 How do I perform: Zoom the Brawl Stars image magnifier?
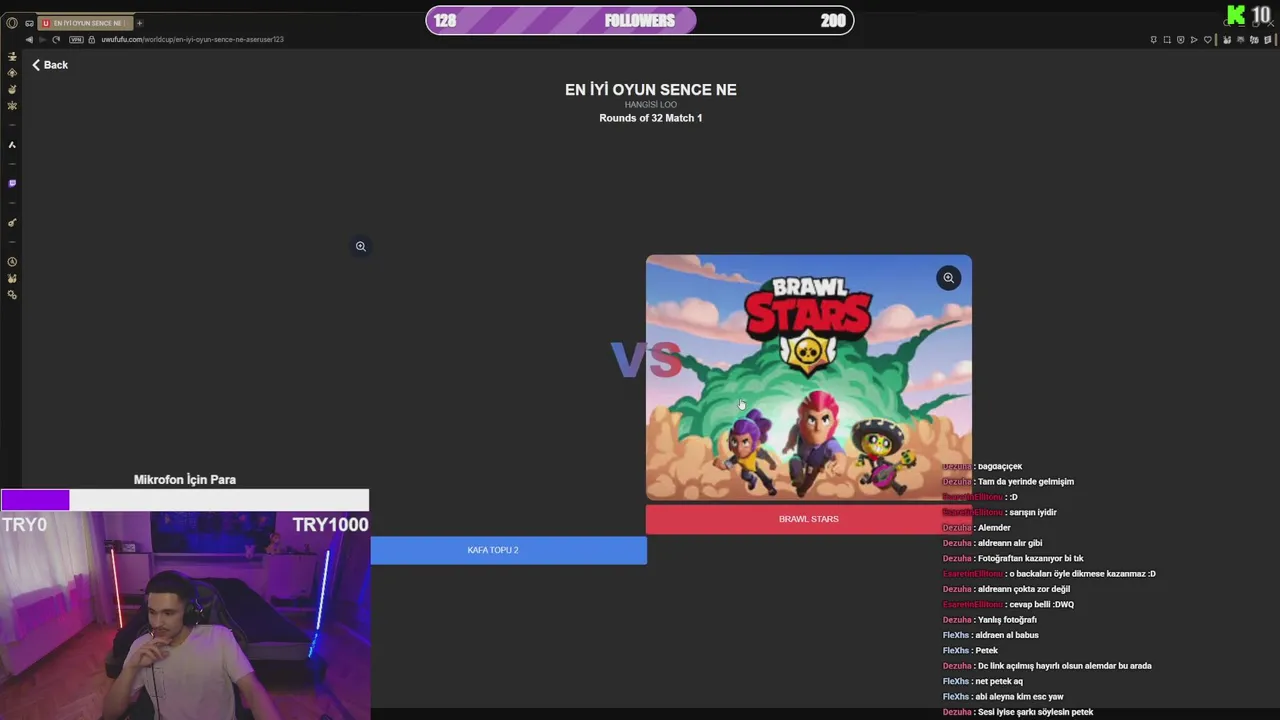948,278
